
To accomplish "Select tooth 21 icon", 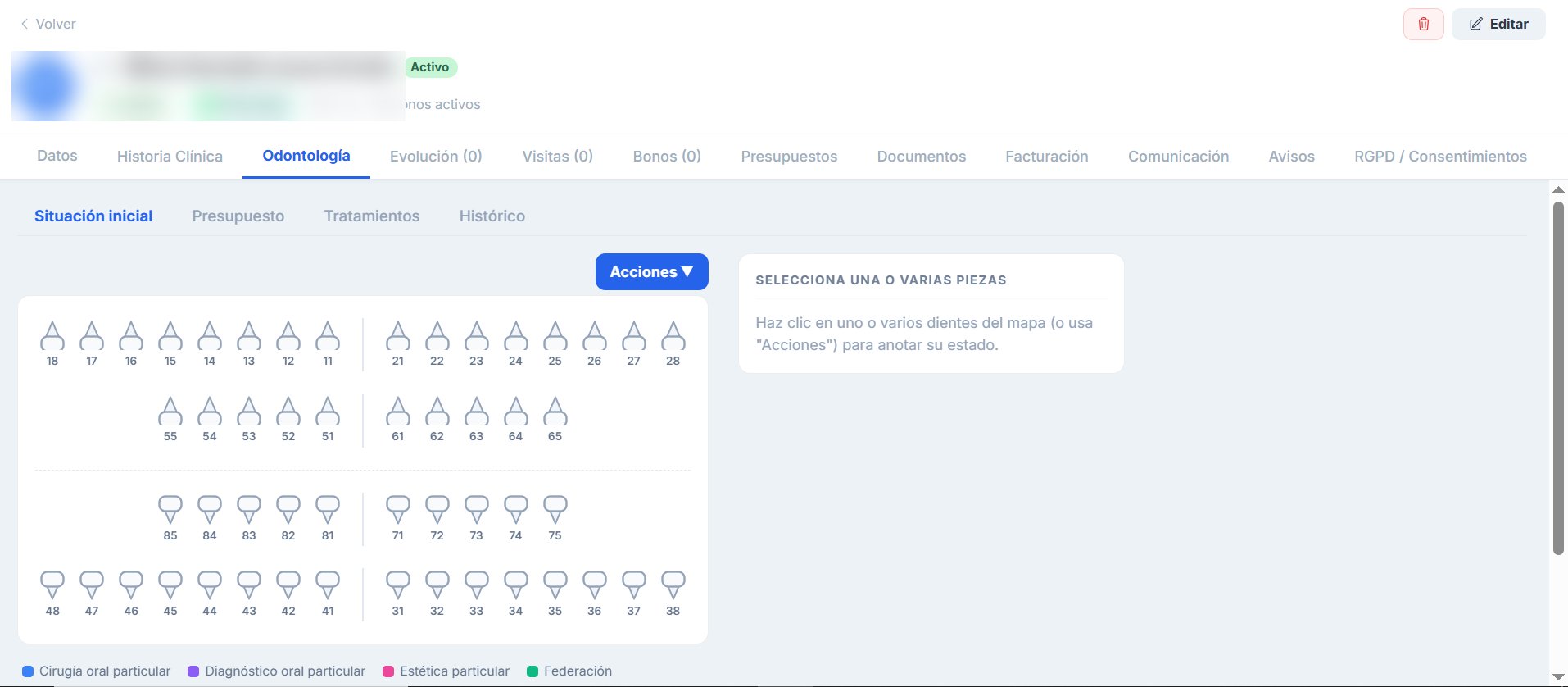I will click(x=398, y=336).
